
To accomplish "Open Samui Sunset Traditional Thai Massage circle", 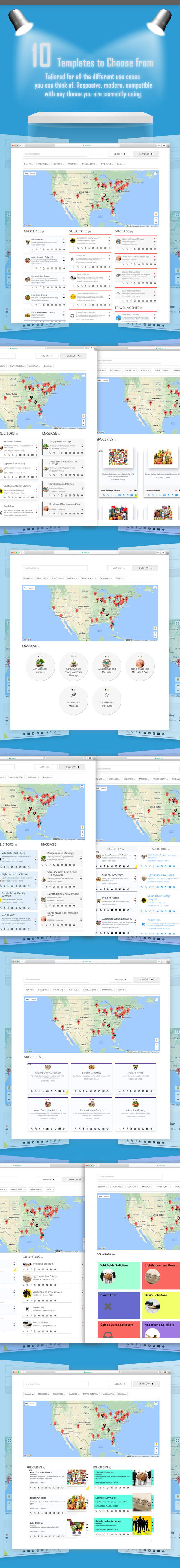I will click(73, 666).
